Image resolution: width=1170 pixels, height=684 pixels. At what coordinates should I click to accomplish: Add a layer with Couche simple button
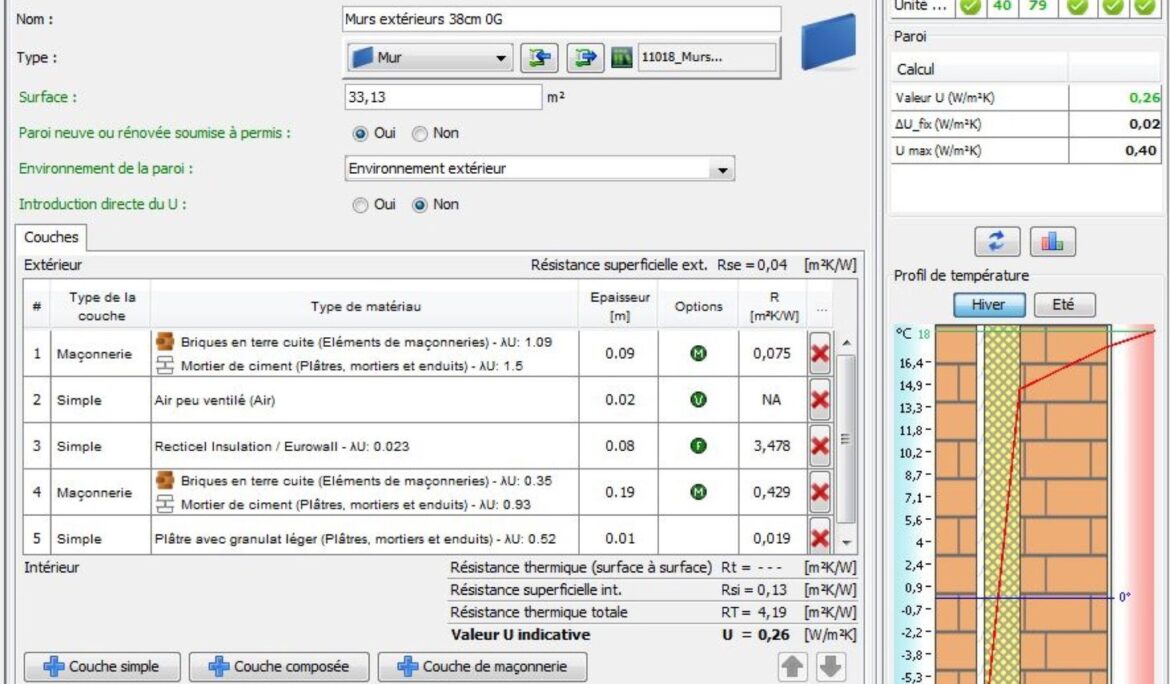coord(99,667)
